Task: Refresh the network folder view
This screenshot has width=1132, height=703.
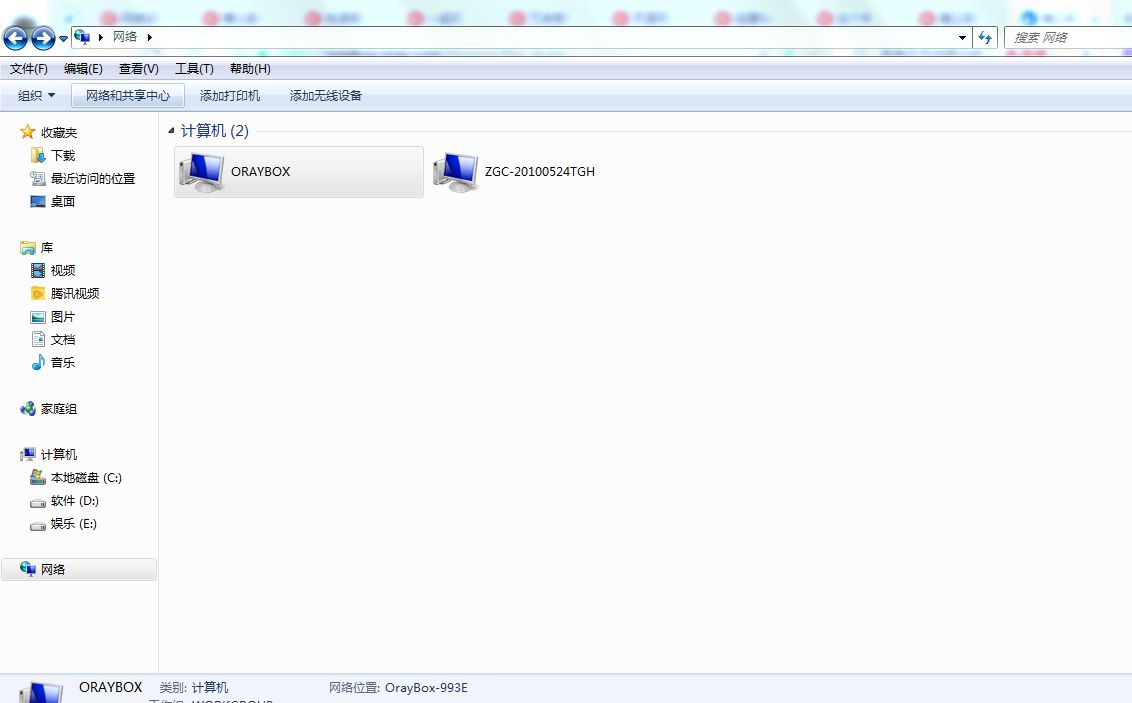Action: click(985, 38)
